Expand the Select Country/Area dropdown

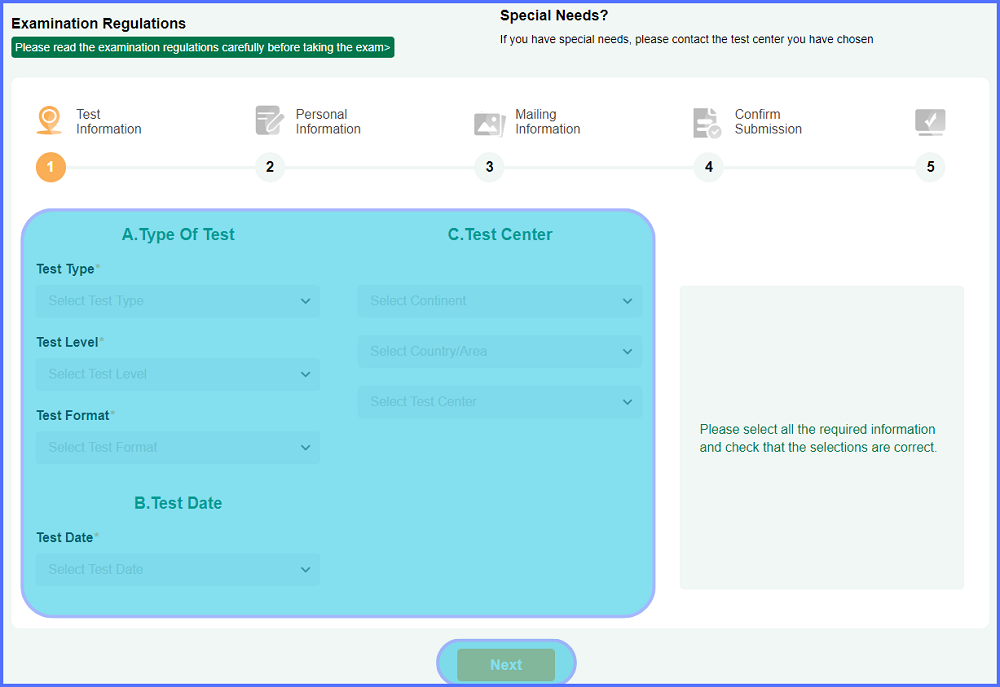pyautogui.click(x=500, y=351)
